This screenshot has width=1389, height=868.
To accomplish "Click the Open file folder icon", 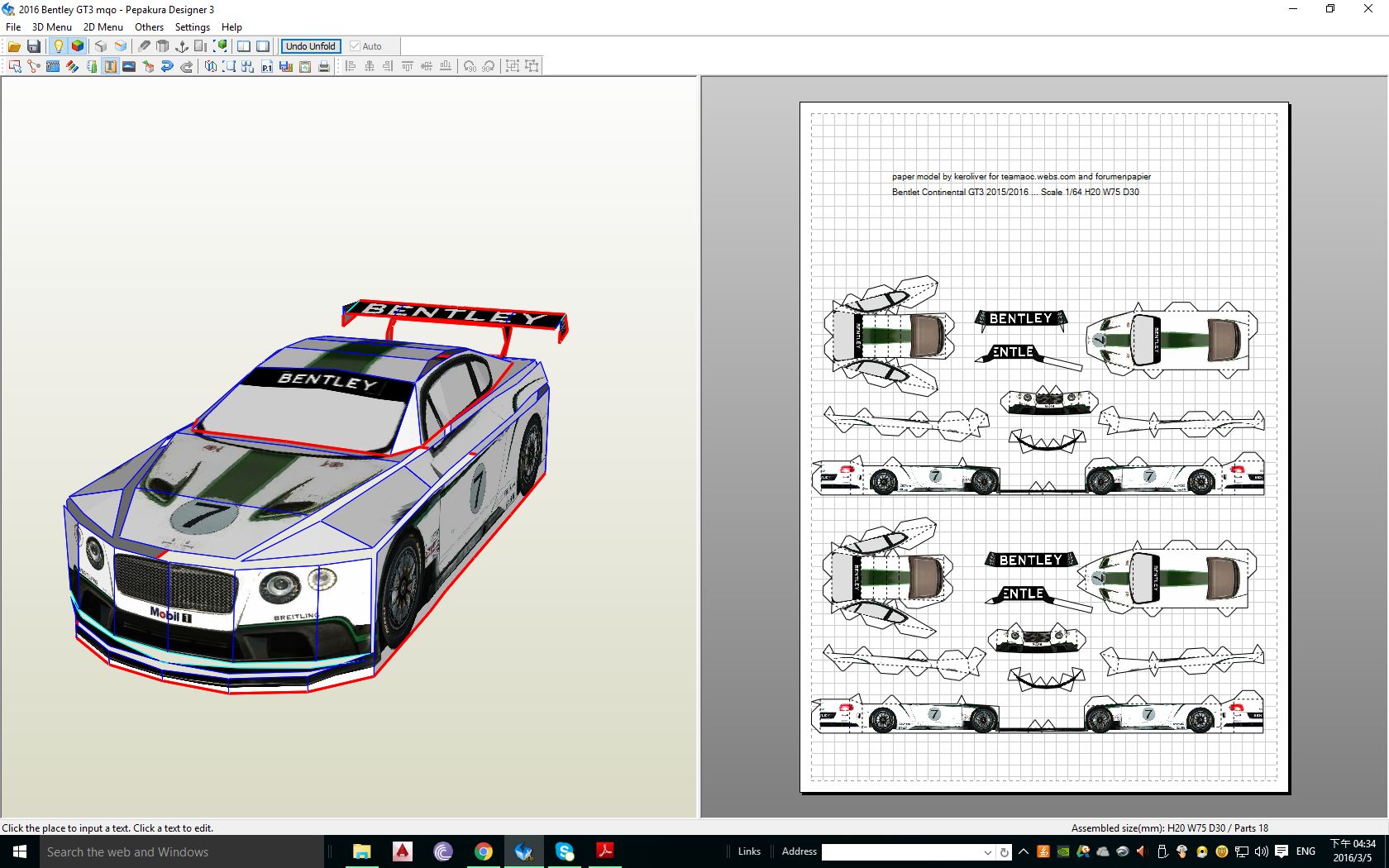I will pyautogui.click(x=14, y=46).
